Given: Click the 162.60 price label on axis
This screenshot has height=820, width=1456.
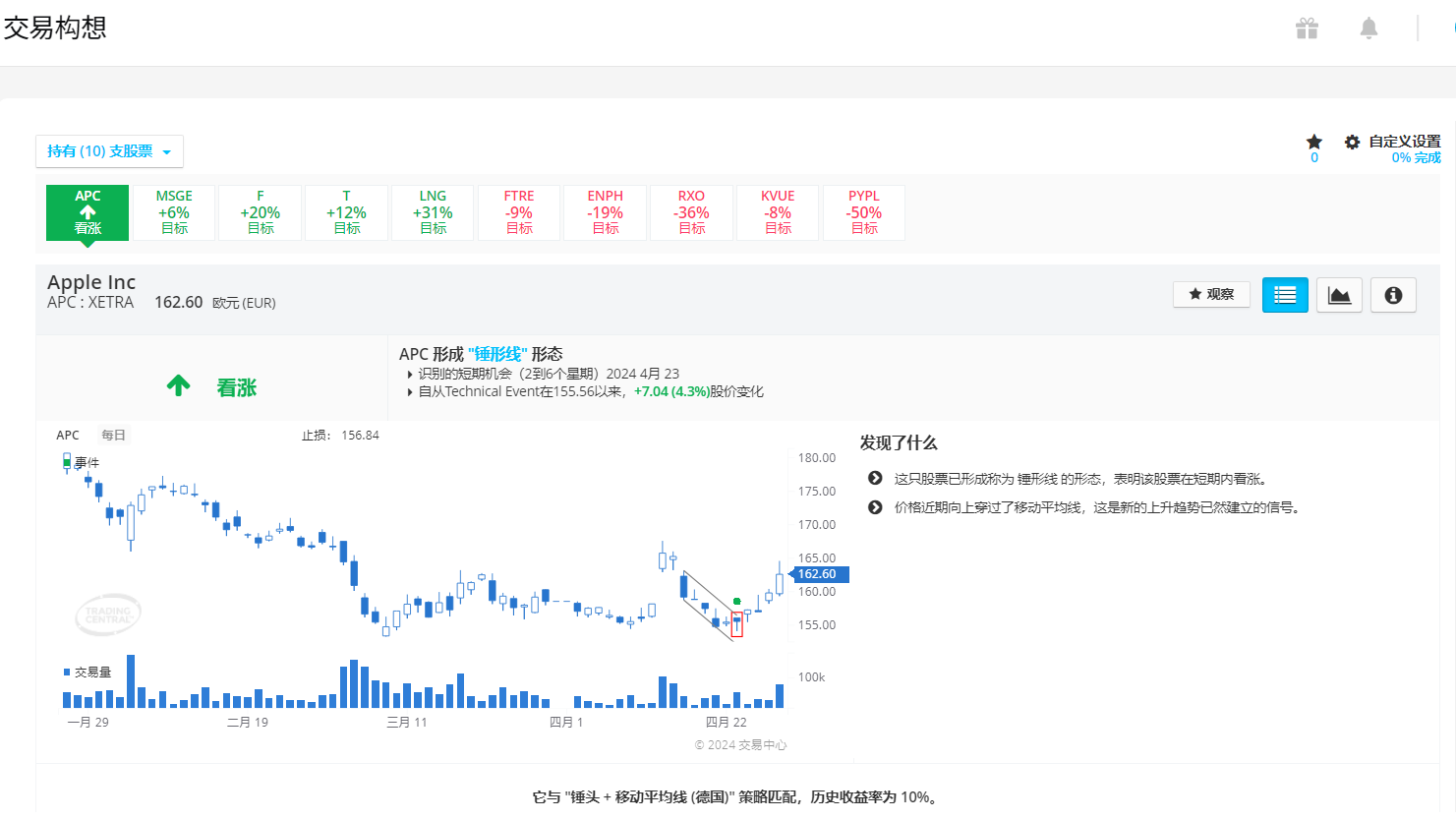Looking at the screenshot, I should pos(820,574).
